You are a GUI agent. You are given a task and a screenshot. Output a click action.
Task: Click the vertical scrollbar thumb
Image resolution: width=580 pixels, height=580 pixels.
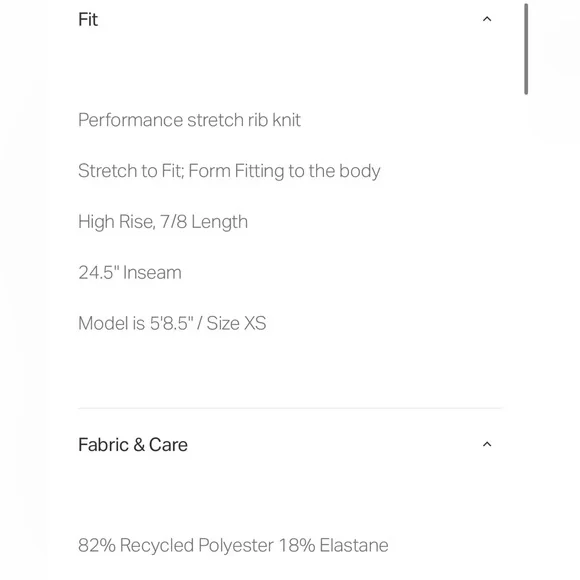[526, 49]
